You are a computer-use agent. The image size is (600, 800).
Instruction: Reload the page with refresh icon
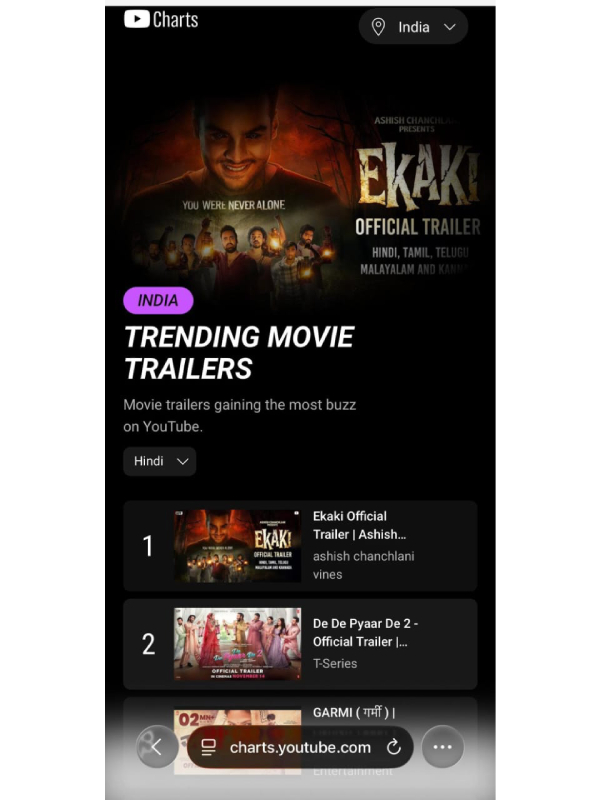pos(393,747)
